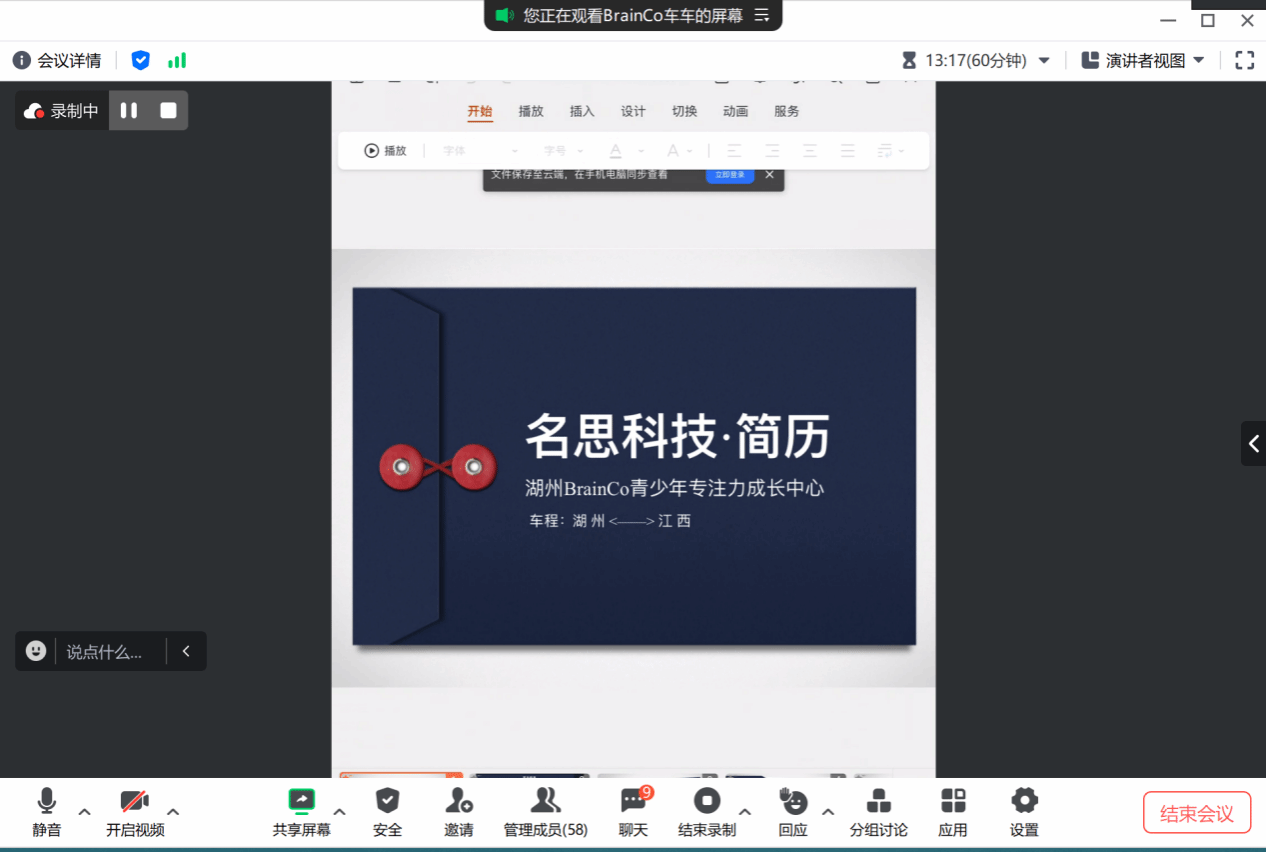1266x852 pixels.
Task: Open the Security shield options
Action: click(387, 801)
